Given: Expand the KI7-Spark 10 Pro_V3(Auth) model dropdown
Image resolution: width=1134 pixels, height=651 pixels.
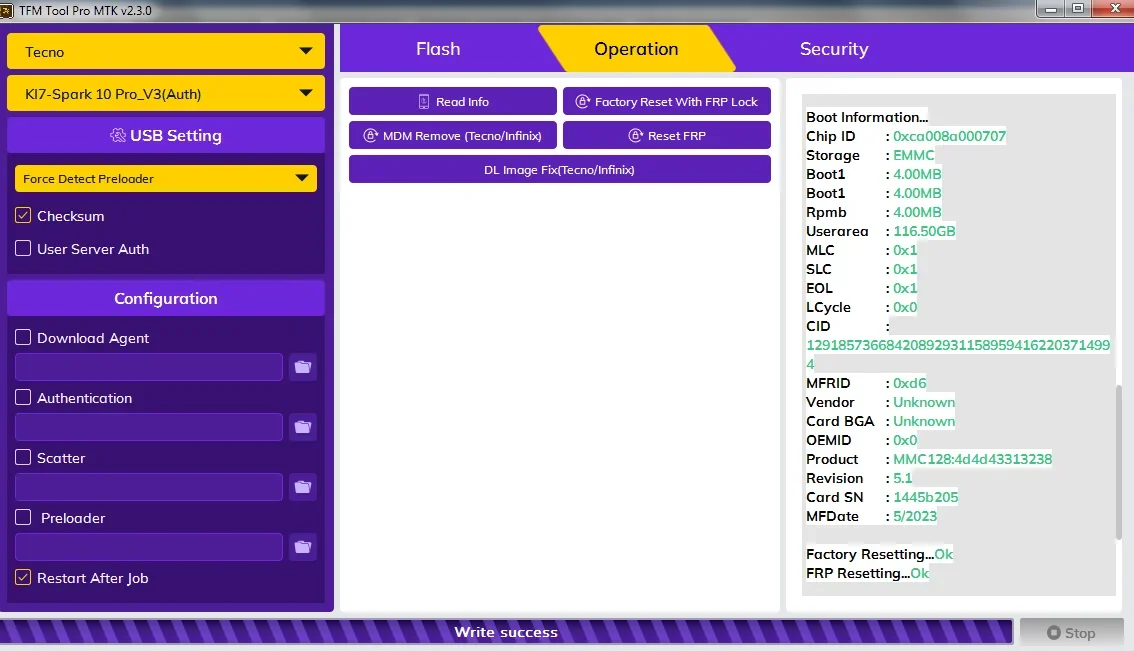Looking at the screenshot, I should click(x=166, y=93).
